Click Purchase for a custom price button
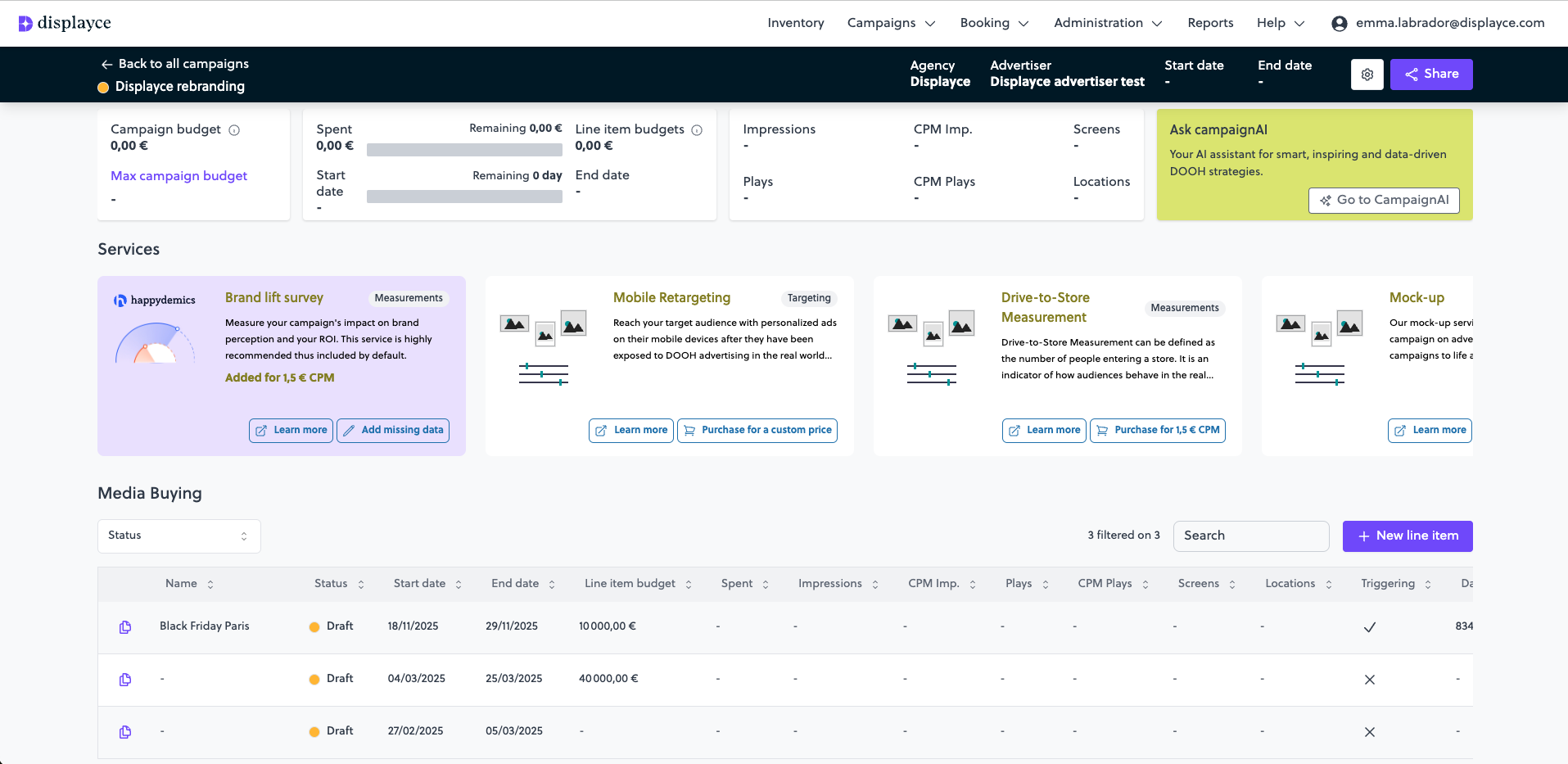 [757, 431]
